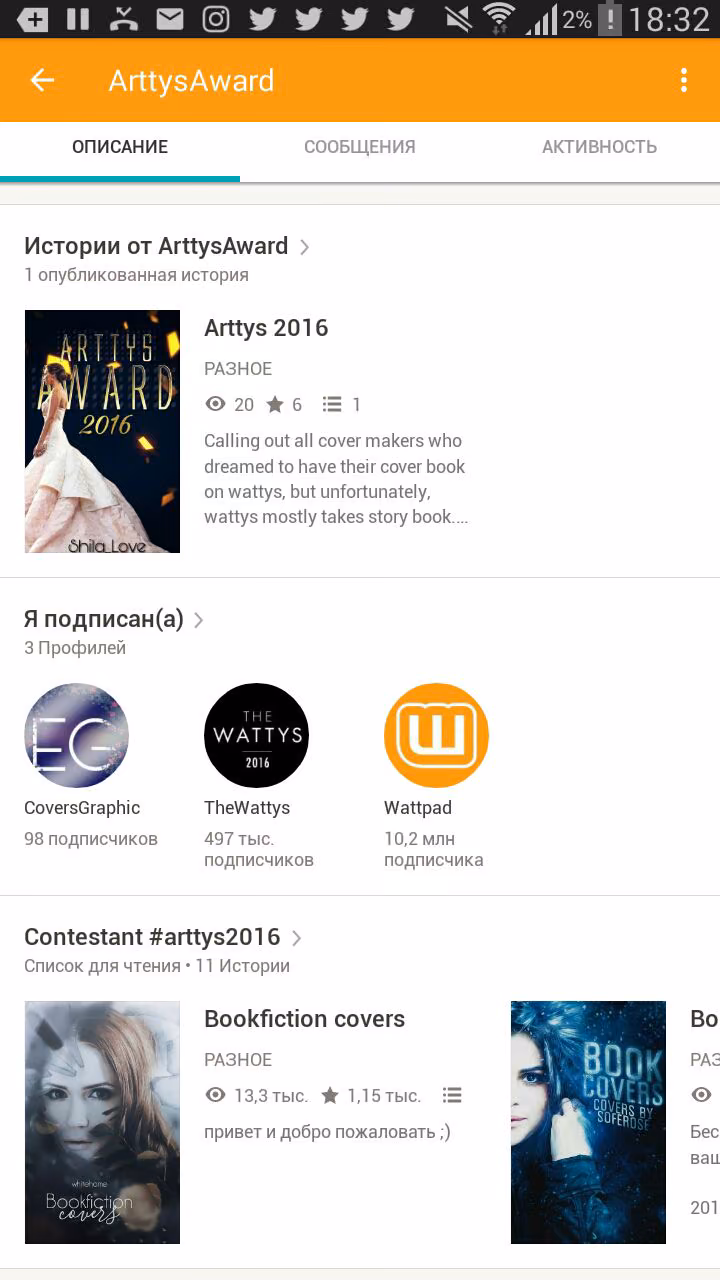This screenshot has height=1280, width=720.
Task: Open the Bookfiction covers story title
Action: point(304,1019)
